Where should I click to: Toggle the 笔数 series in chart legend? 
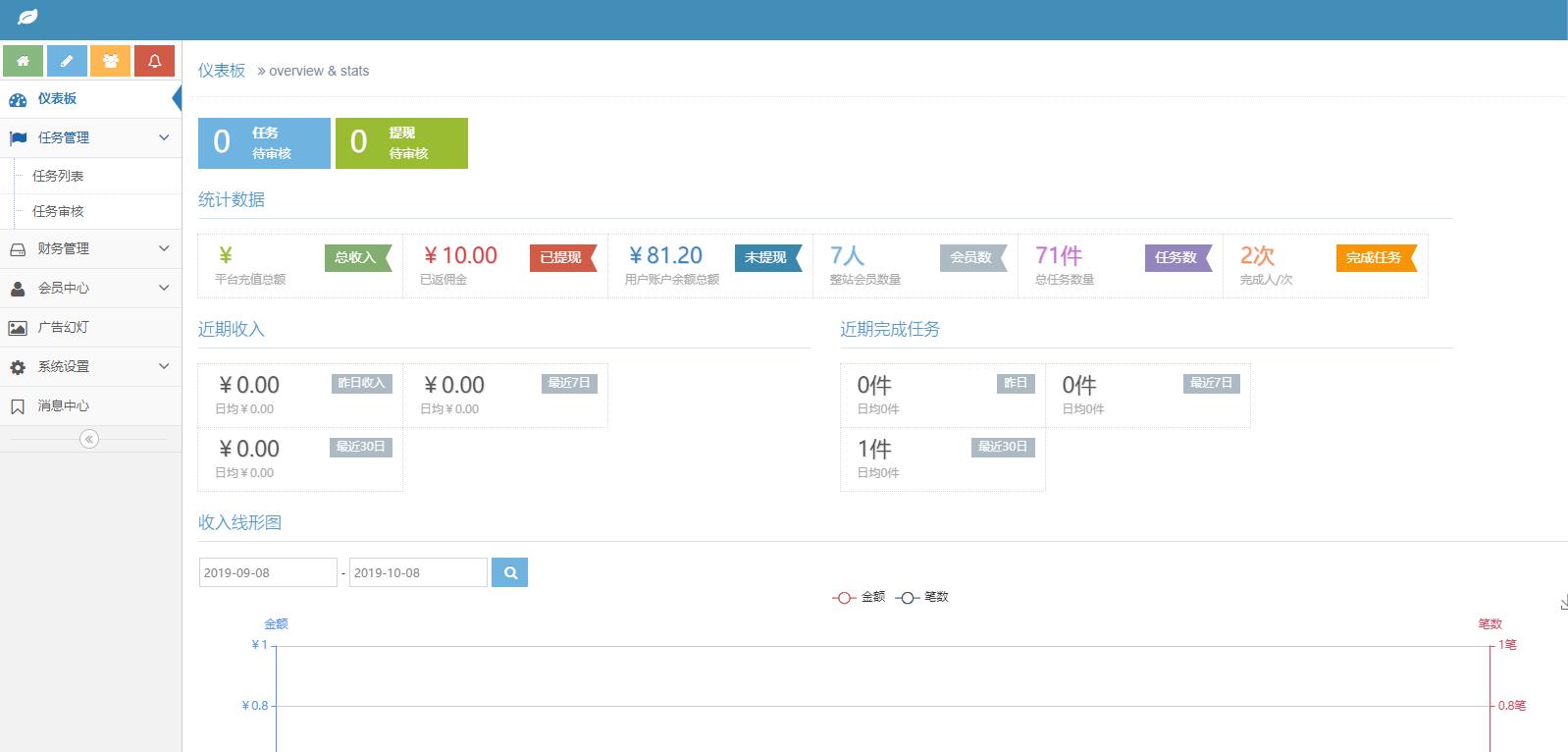pyautogui.click(x=922, y=597)
